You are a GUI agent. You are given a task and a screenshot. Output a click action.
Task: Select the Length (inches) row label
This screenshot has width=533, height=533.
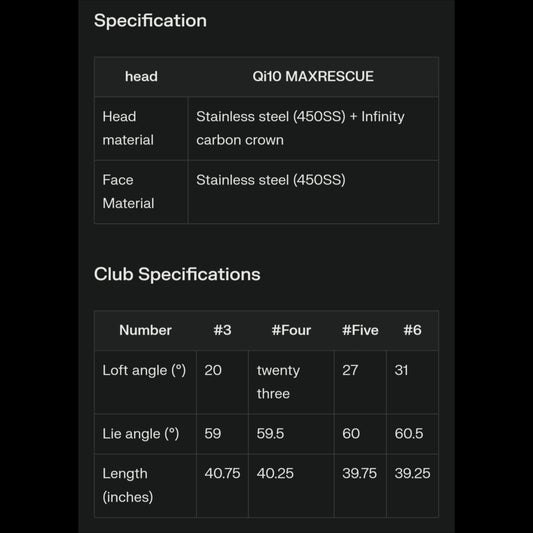pos(128,485)
